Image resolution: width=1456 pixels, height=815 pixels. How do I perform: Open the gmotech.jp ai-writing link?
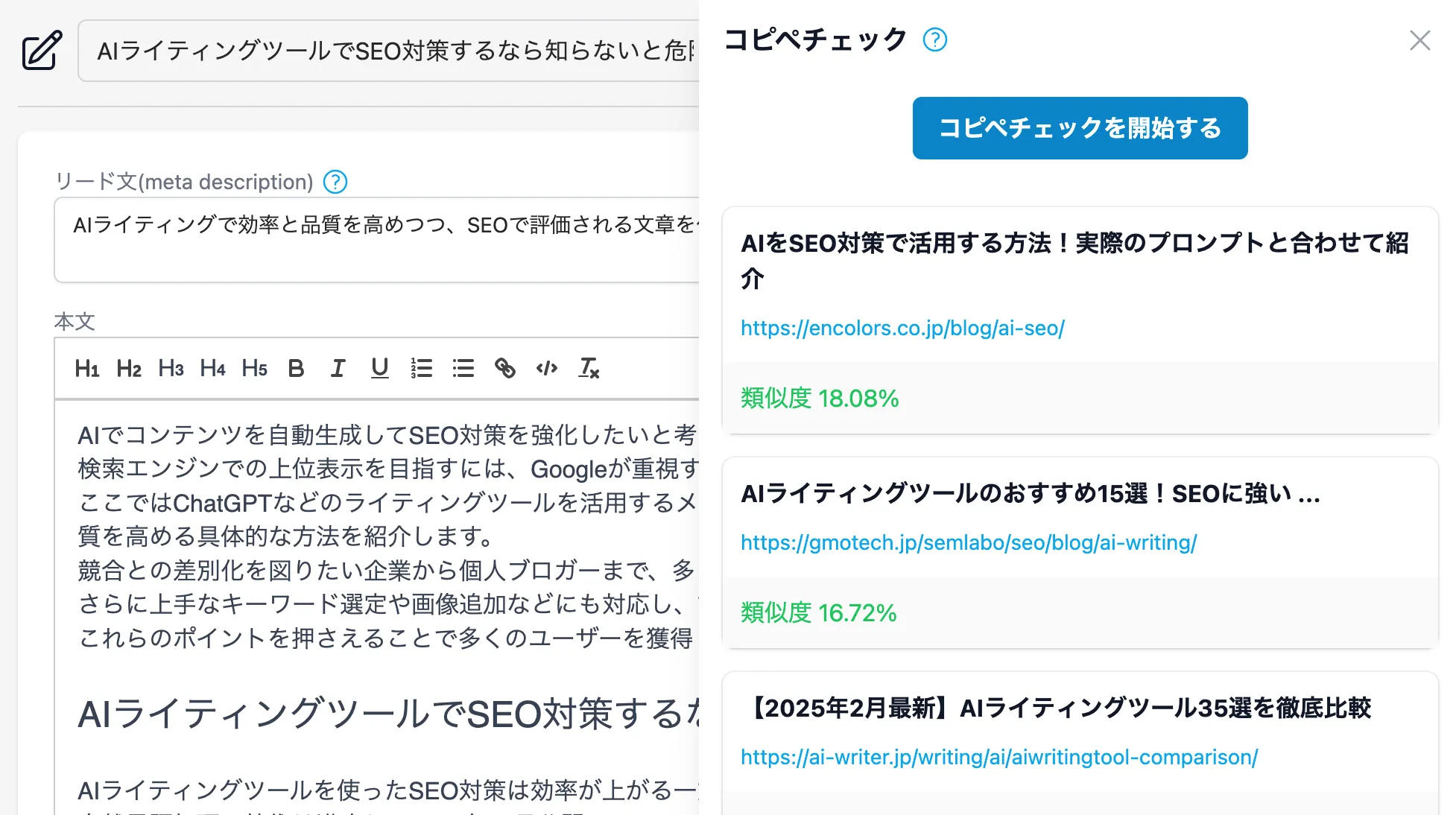[969, 542]
